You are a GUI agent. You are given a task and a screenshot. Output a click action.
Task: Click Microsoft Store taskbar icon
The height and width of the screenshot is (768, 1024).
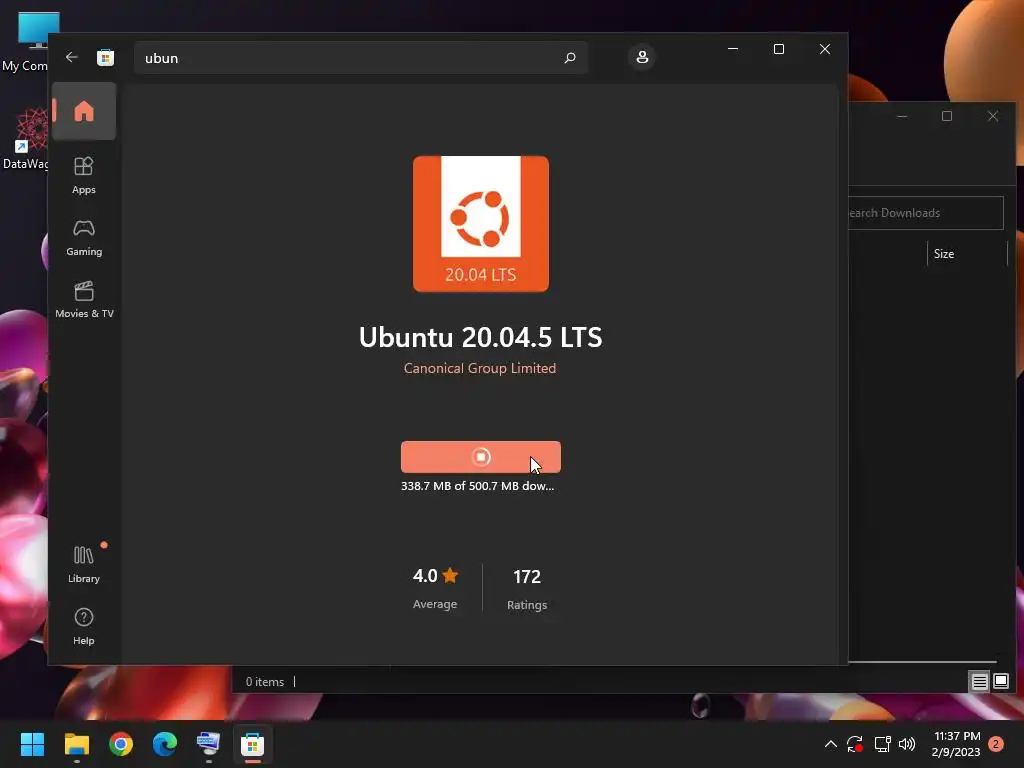(x=252, y=744)
